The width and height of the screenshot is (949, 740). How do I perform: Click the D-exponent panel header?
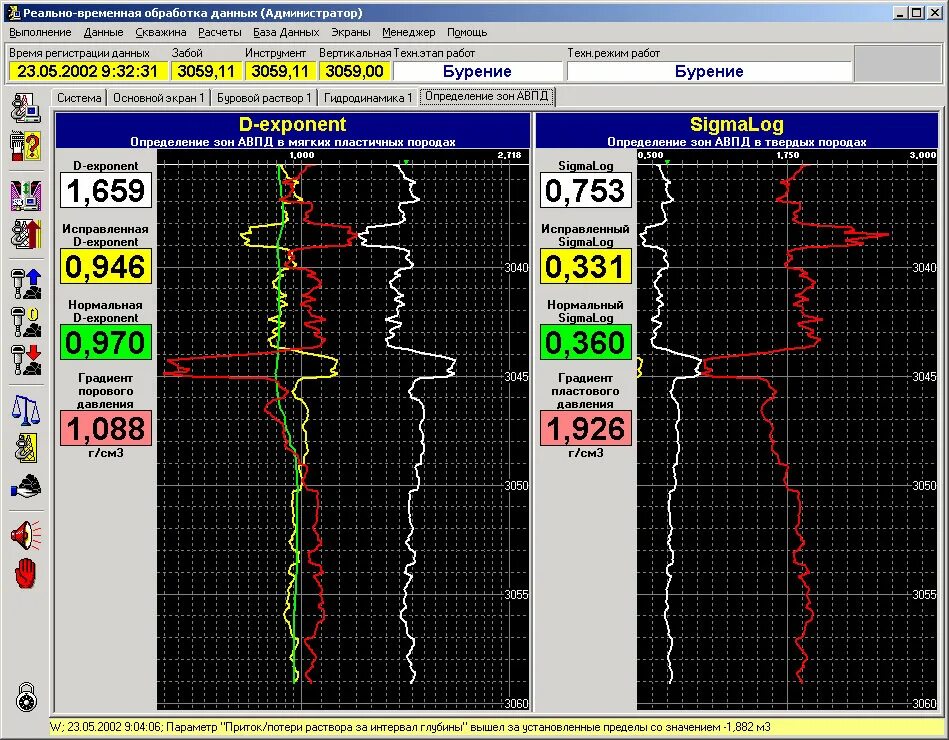[x=293, y=131]
